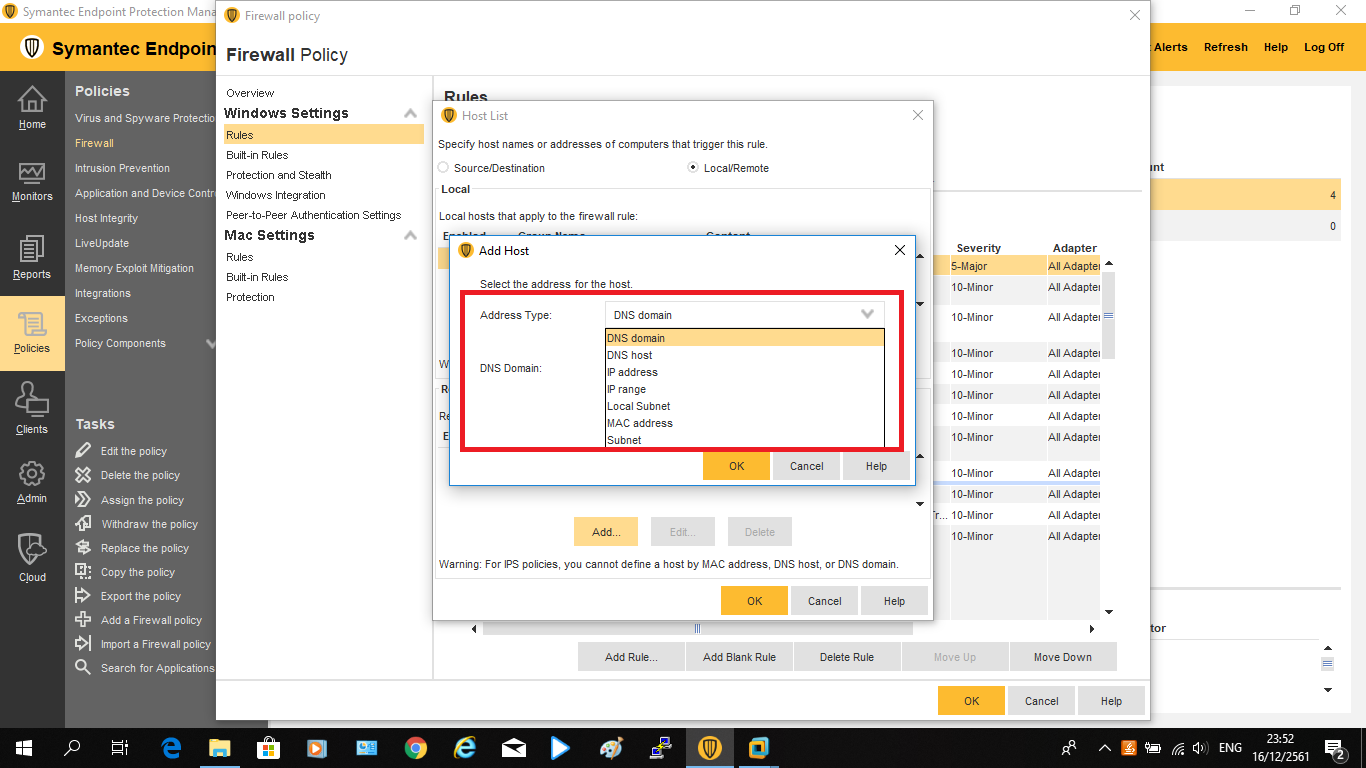Viewport: 1366px width, 768px height.
Task: Select the Local/Remote radio button
Action: [693, 168]
